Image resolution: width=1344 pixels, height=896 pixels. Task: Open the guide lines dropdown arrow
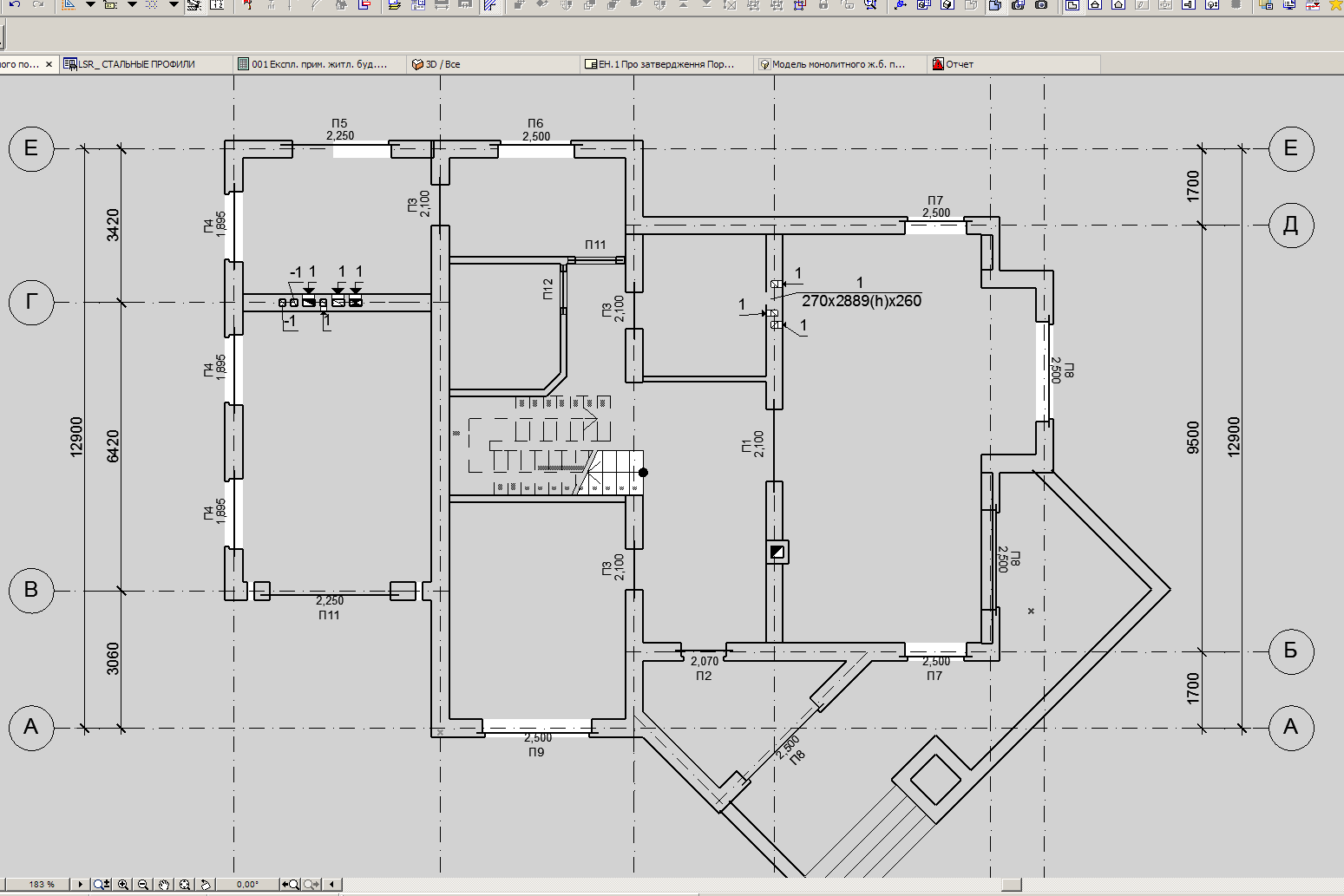click(90, 4)
